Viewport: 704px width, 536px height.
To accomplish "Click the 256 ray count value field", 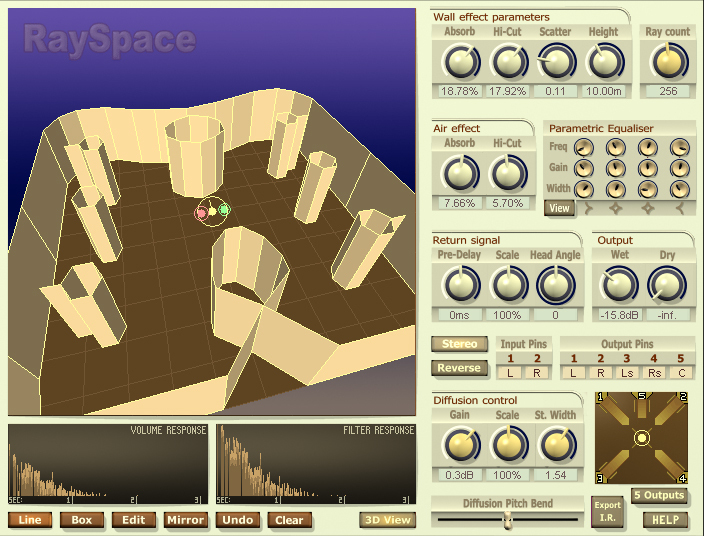I will pyautogui.click(x=668, y=91).
